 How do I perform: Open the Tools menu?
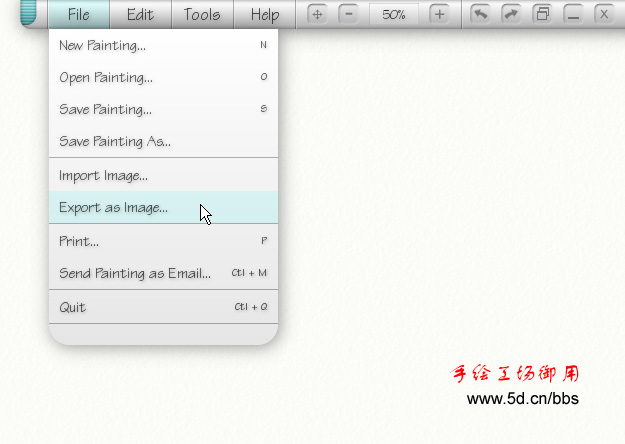point(202,14)
